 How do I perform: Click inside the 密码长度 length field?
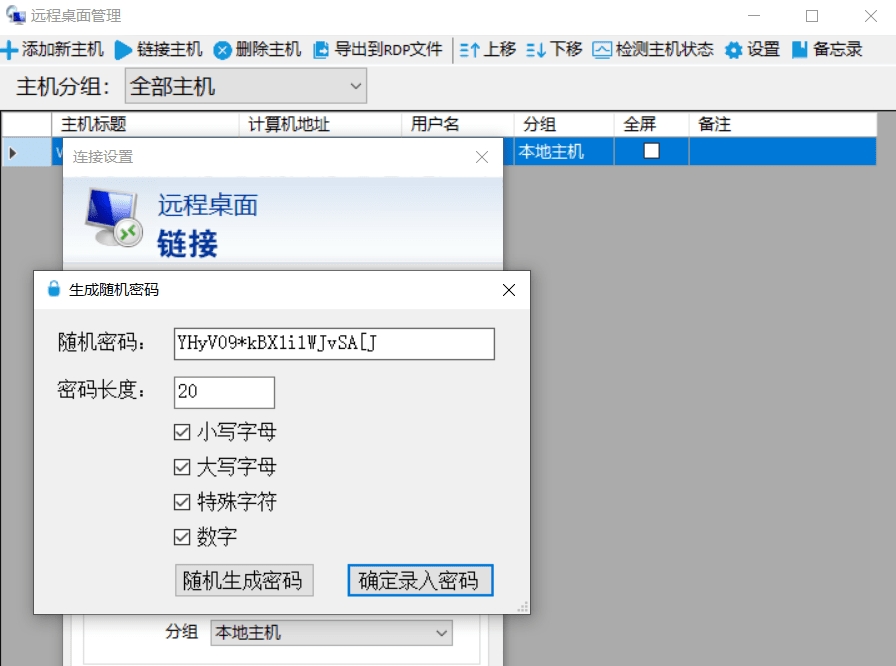tap(222, 392)
